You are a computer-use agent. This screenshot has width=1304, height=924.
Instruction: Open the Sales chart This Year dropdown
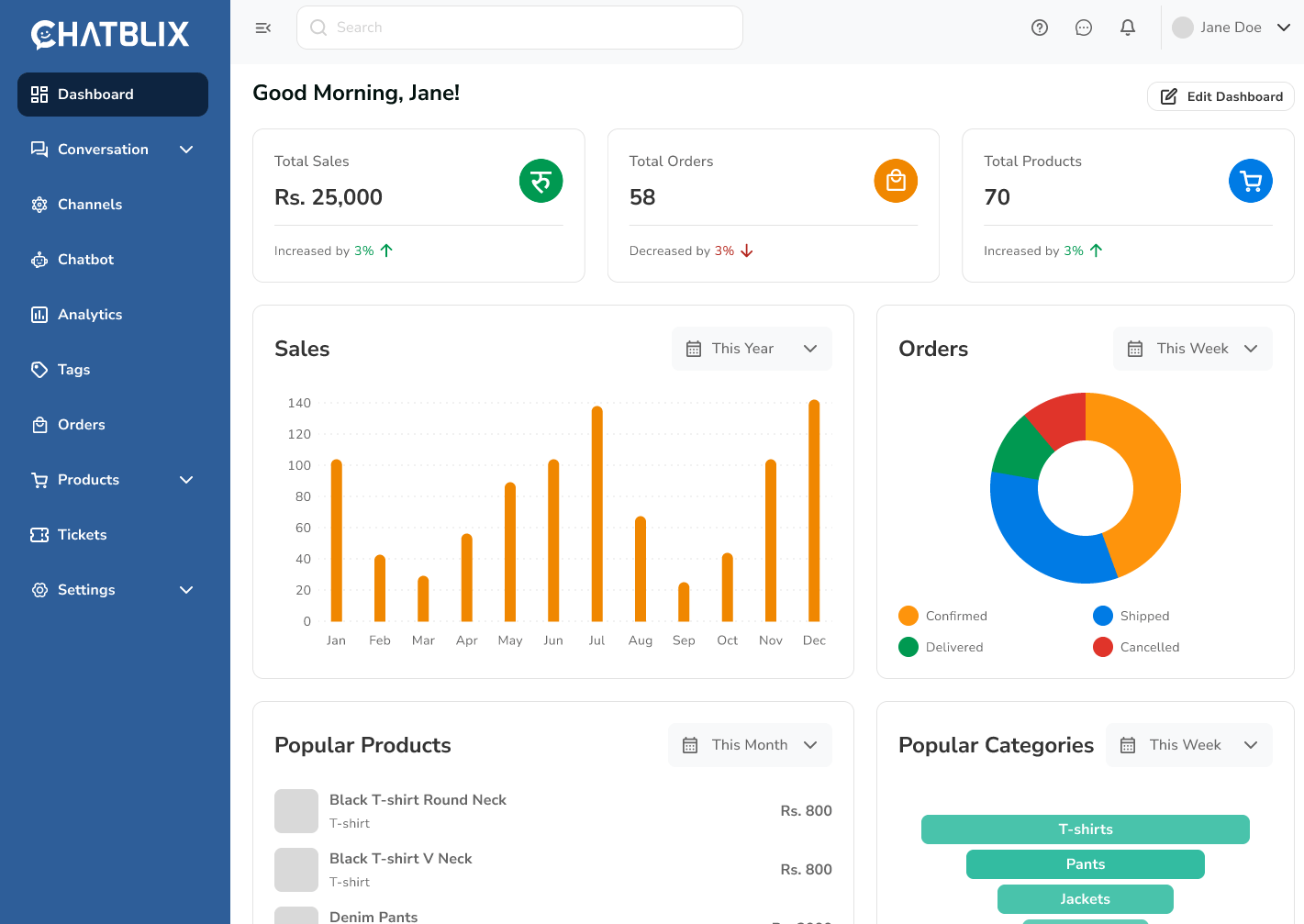tap(752, 348)
